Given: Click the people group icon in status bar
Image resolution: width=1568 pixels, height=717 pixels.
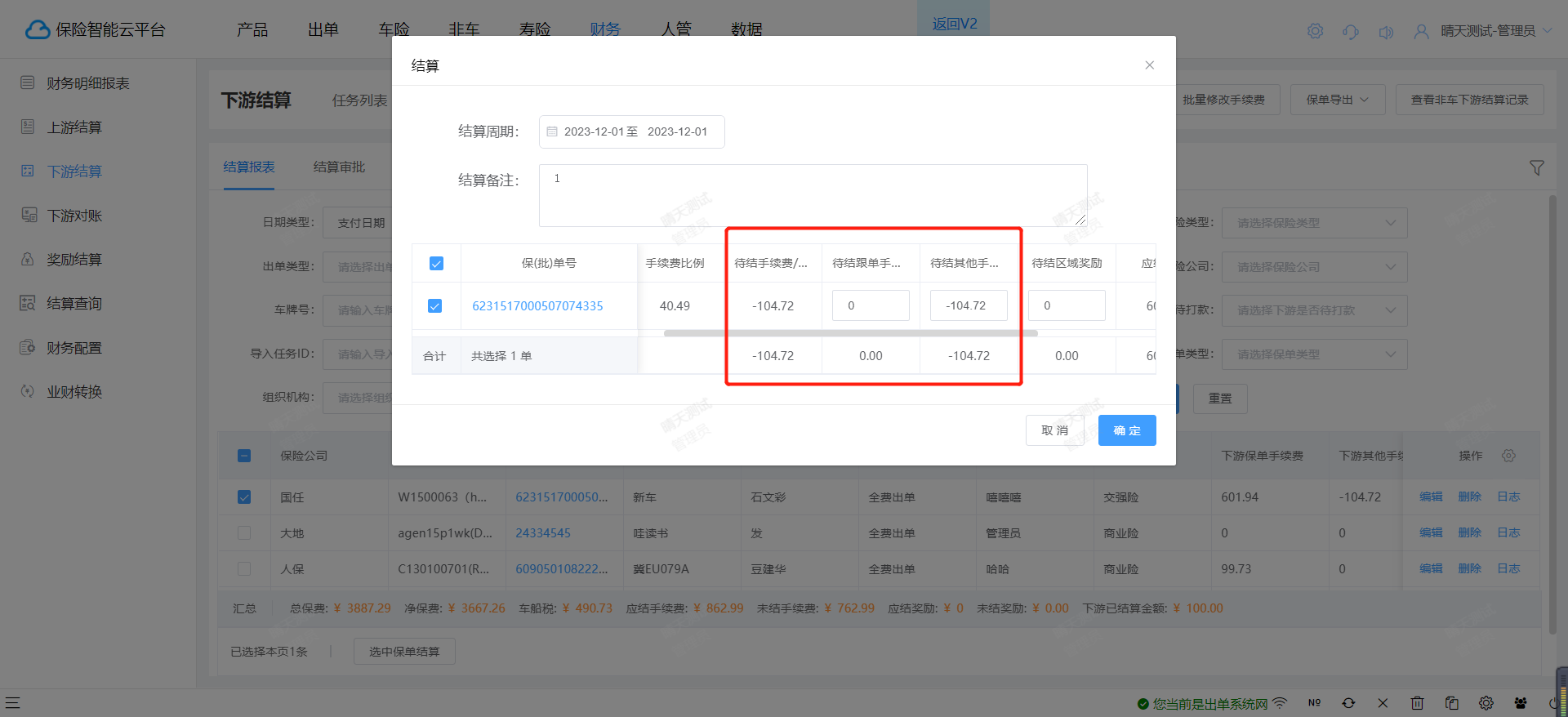Looking at the screenshot, I should pos(1521,702).
